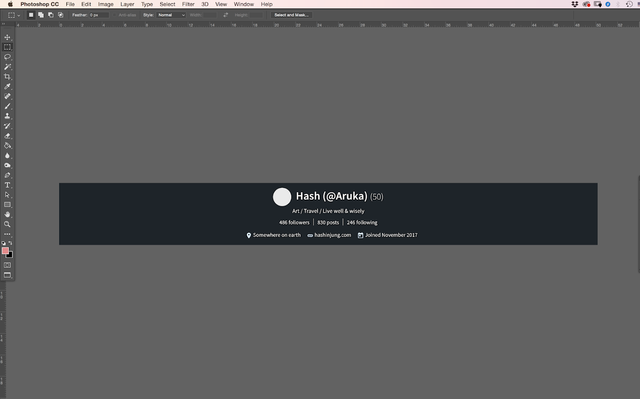Click the Height input field
The image size is (640, 399).
256,15
